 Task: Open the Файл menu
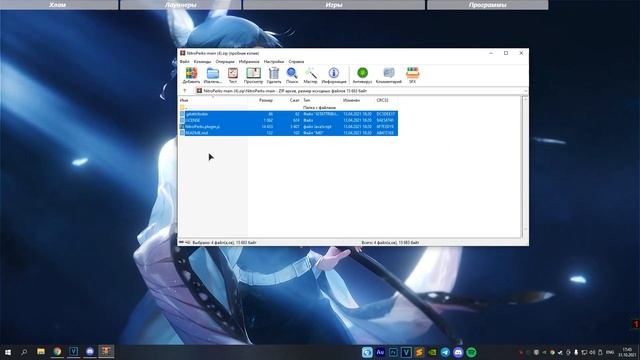(x=184, y=62)
